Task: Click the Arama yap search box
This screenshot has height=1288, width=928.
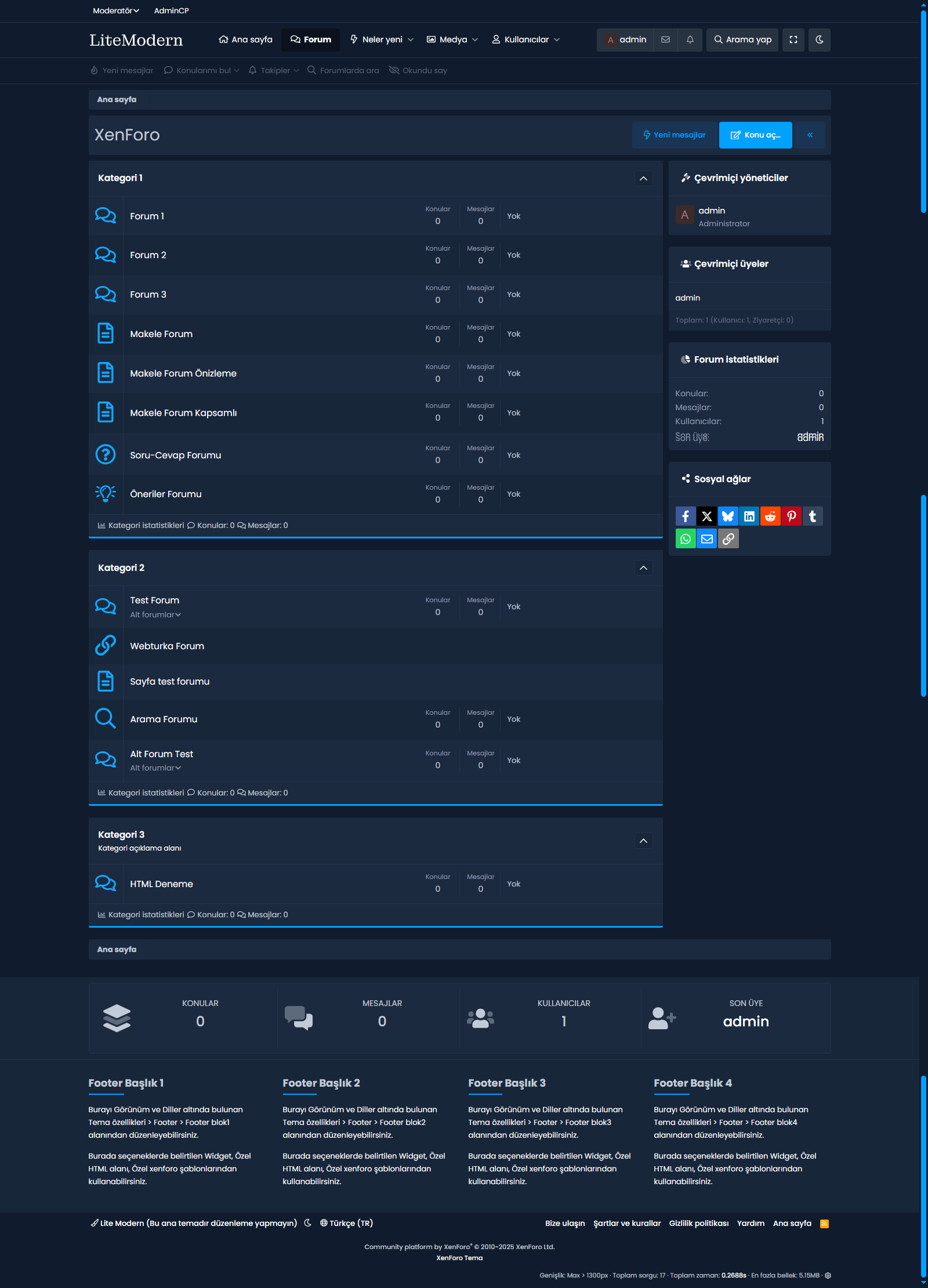Action: pyautogui.click(x=742, y=40)
